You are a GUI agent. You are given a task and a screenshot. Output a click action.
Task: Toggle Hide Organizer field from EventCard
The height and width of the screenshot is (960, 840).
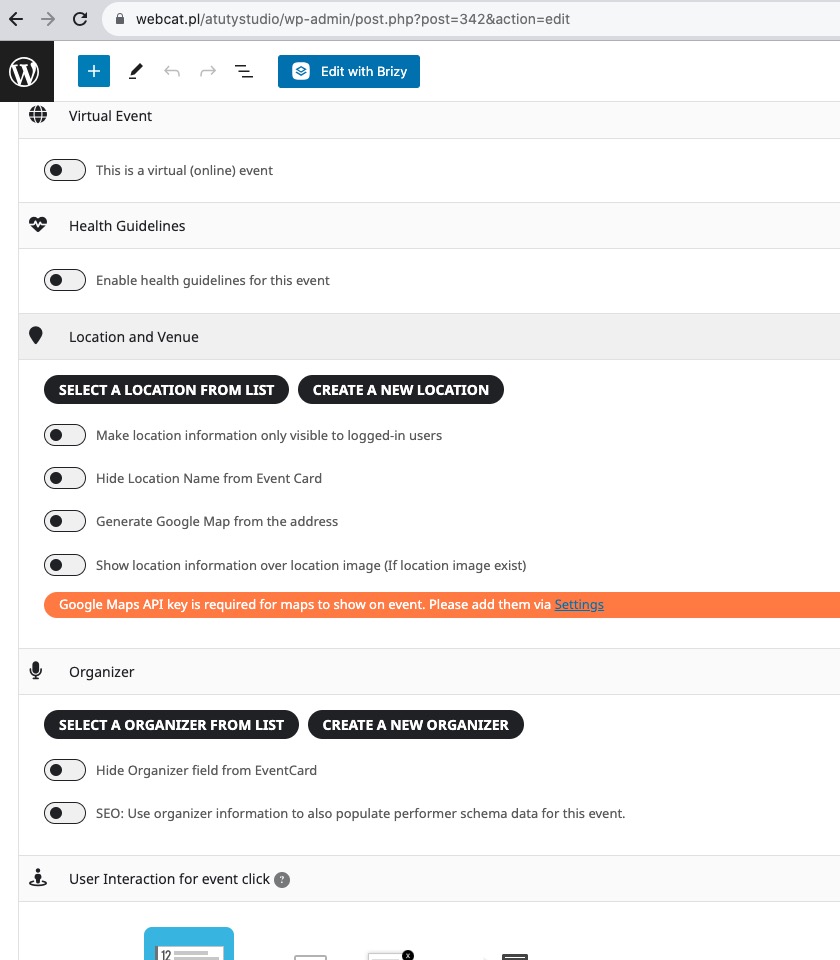(65, 770)
